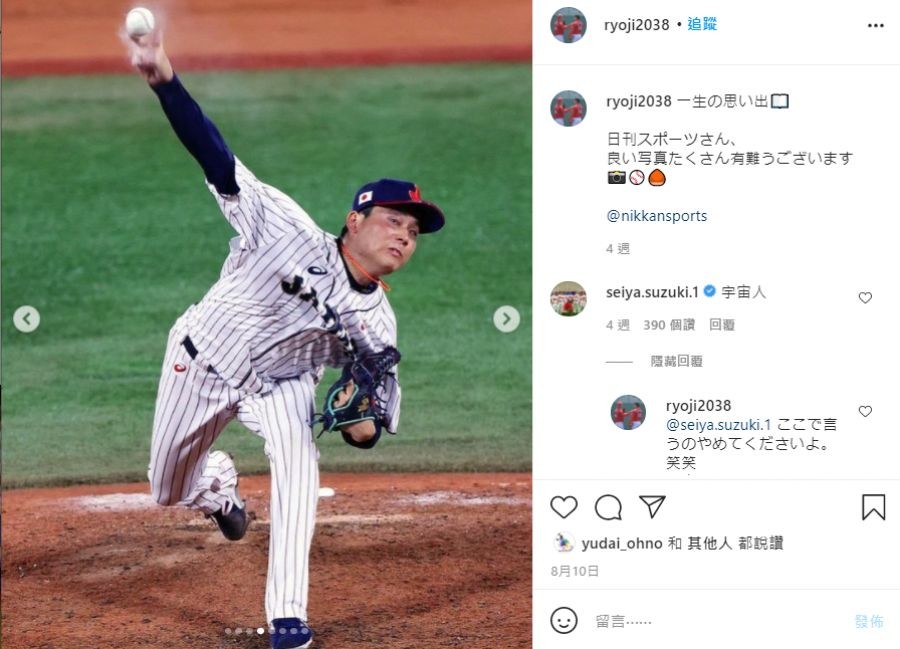
Task: Open the three-dot more options menu
Action: (875, 25)
